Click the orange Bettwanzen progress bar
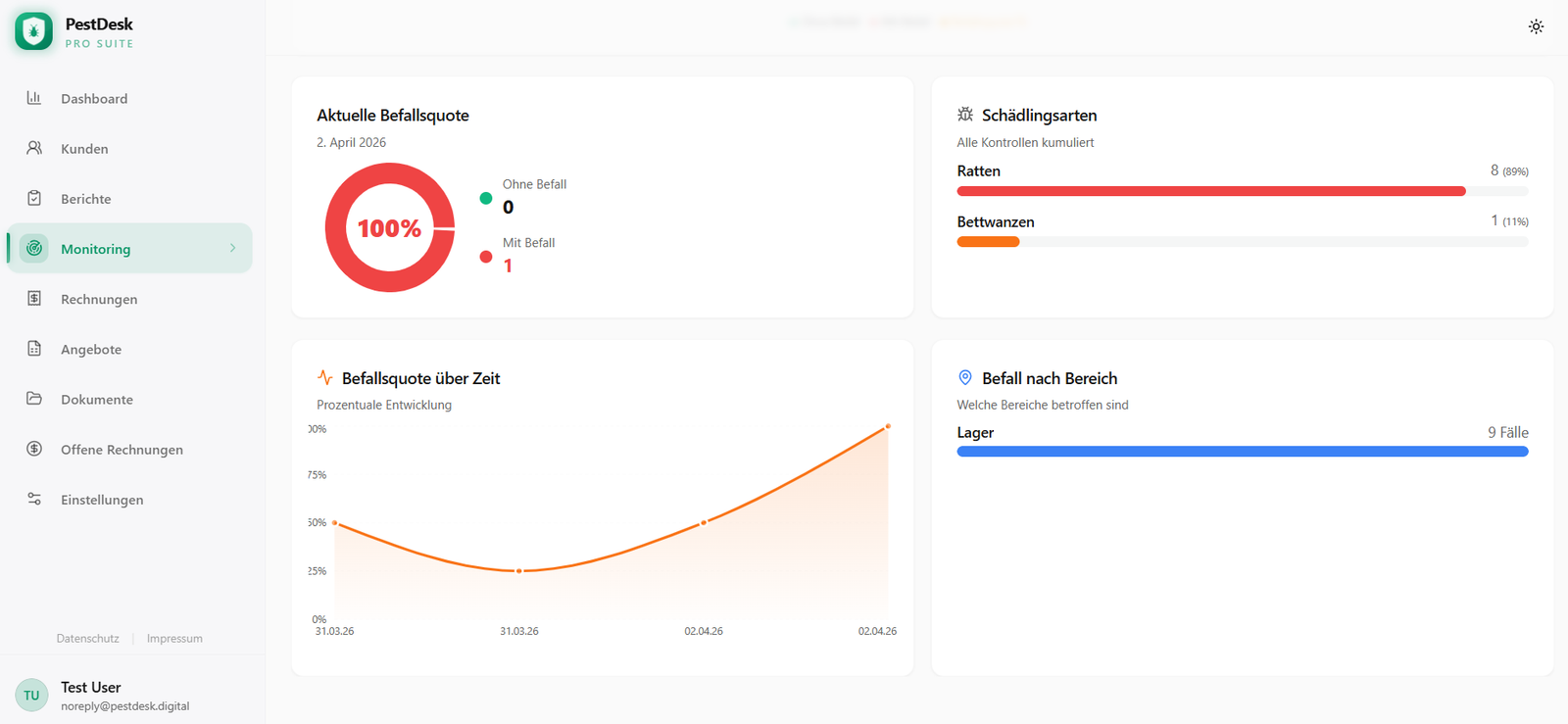1568x724 pixels. pyautogui.click(x=988, y=242)
